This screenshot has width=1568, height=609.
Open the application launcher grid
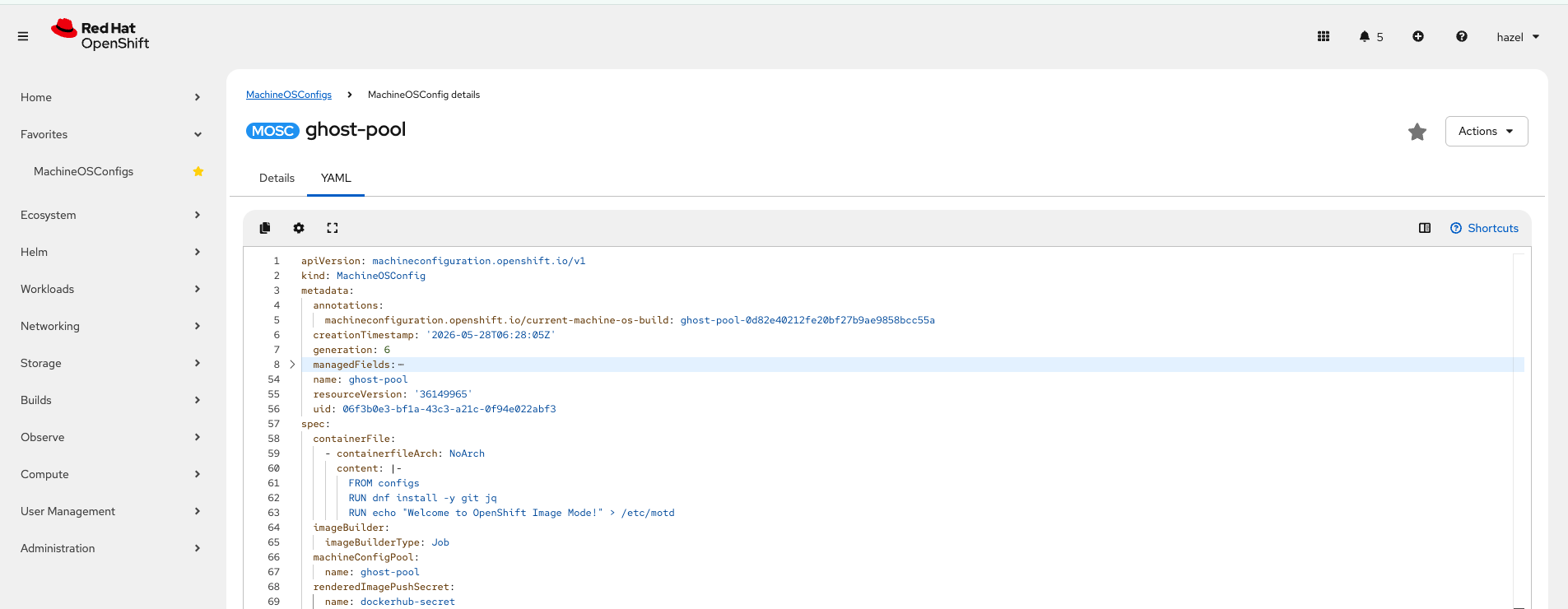(x=1324, y=36)
